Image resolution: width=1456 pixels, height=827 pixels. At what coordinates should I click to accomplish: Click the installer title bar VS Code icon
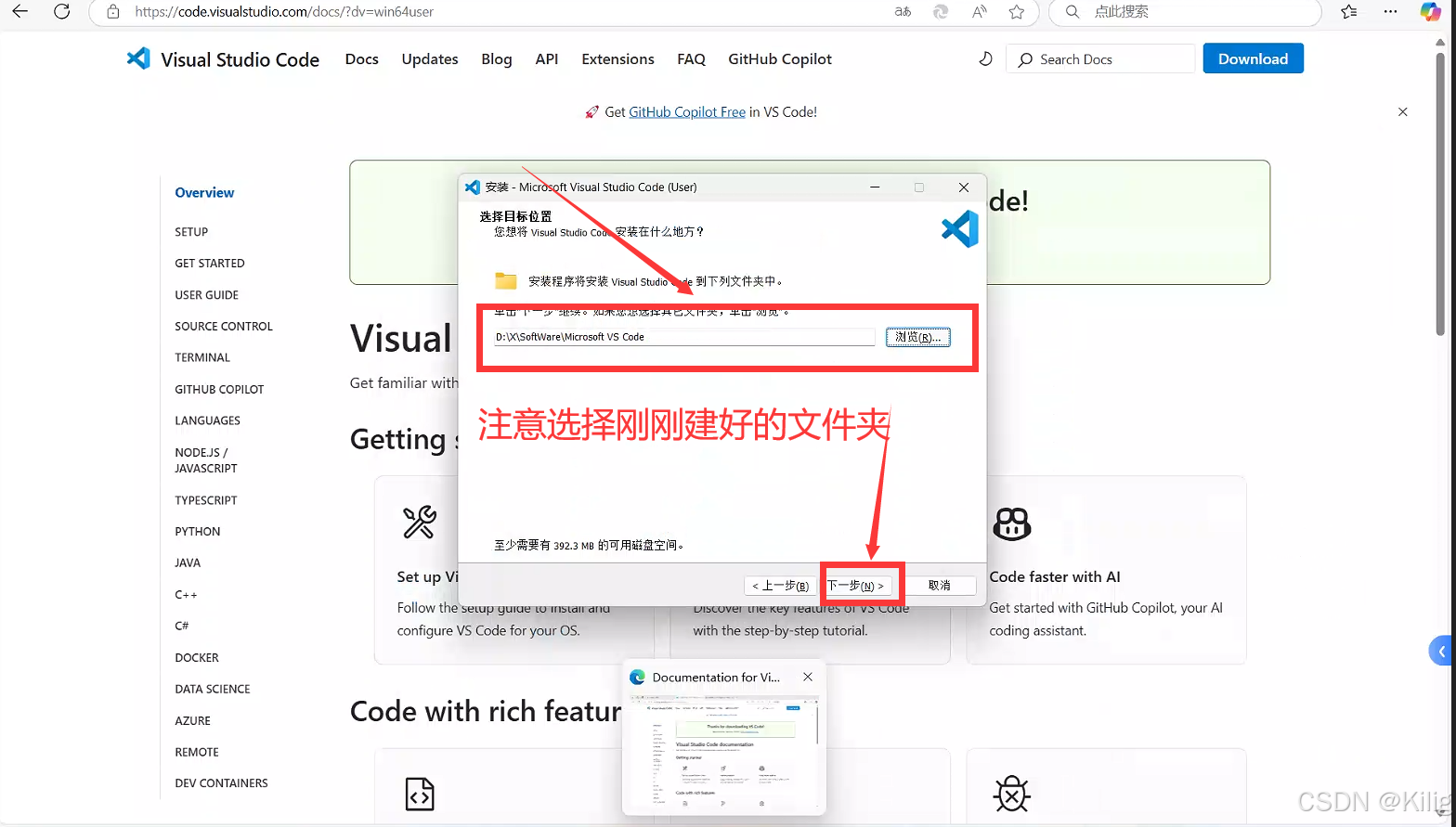point(473,187)
